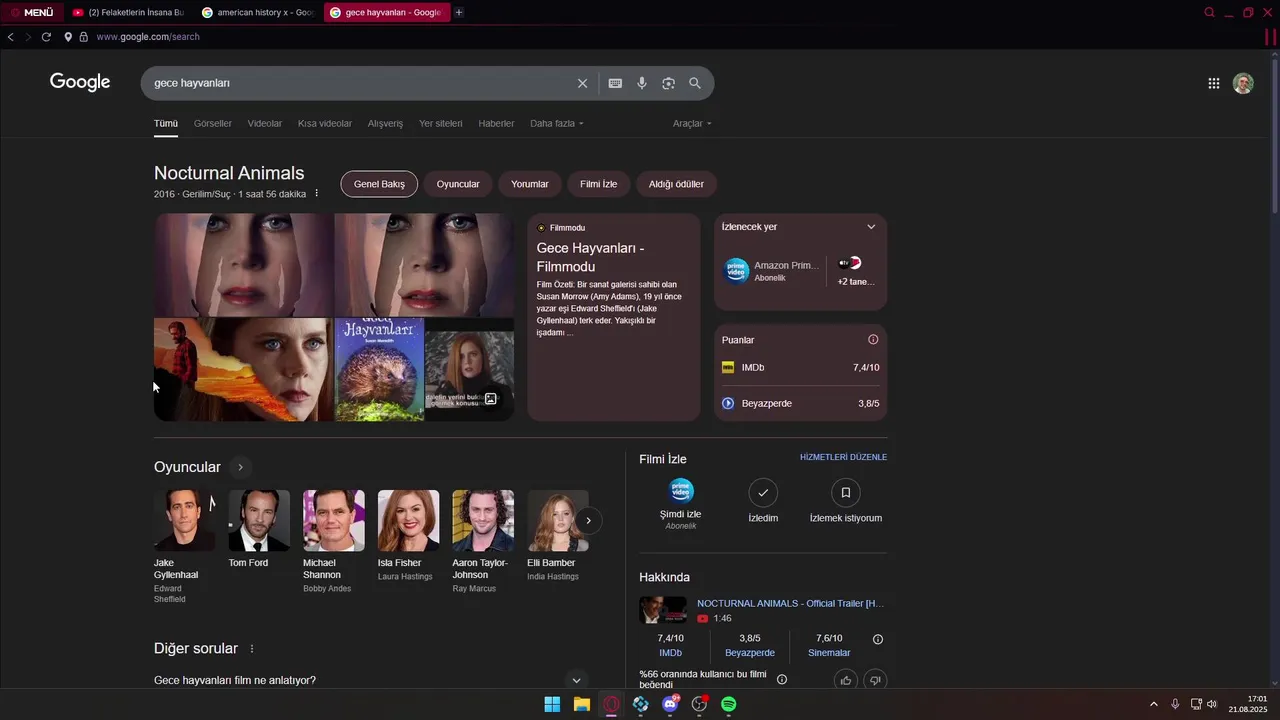Open IMDb rating row in Puanlar
Viewport: 1280px width, 720px height.
pyautogui.click(x=800, y=367)
